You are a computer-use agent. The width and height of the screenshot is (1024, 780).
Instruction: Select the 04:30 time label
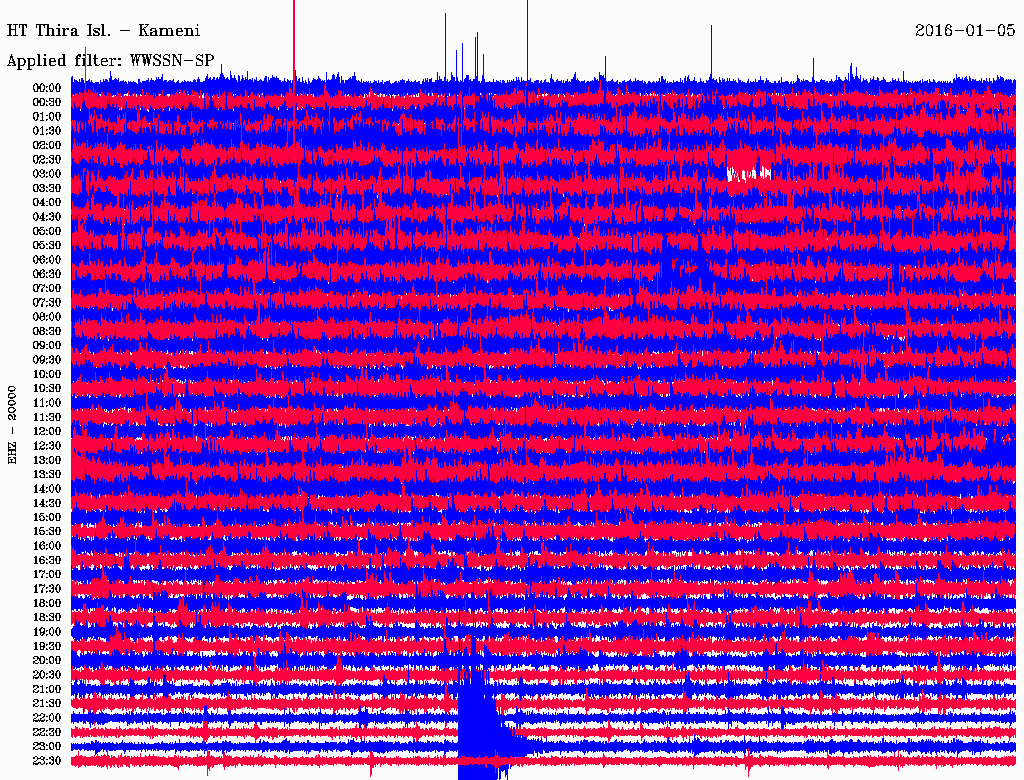pos(47,216)
